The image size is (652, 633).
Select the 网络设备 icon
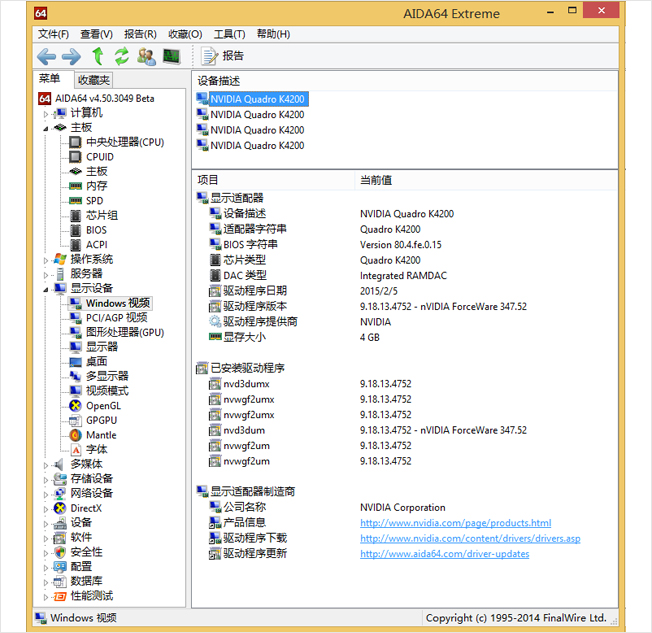pyautogui.click(x=60, y=494)
